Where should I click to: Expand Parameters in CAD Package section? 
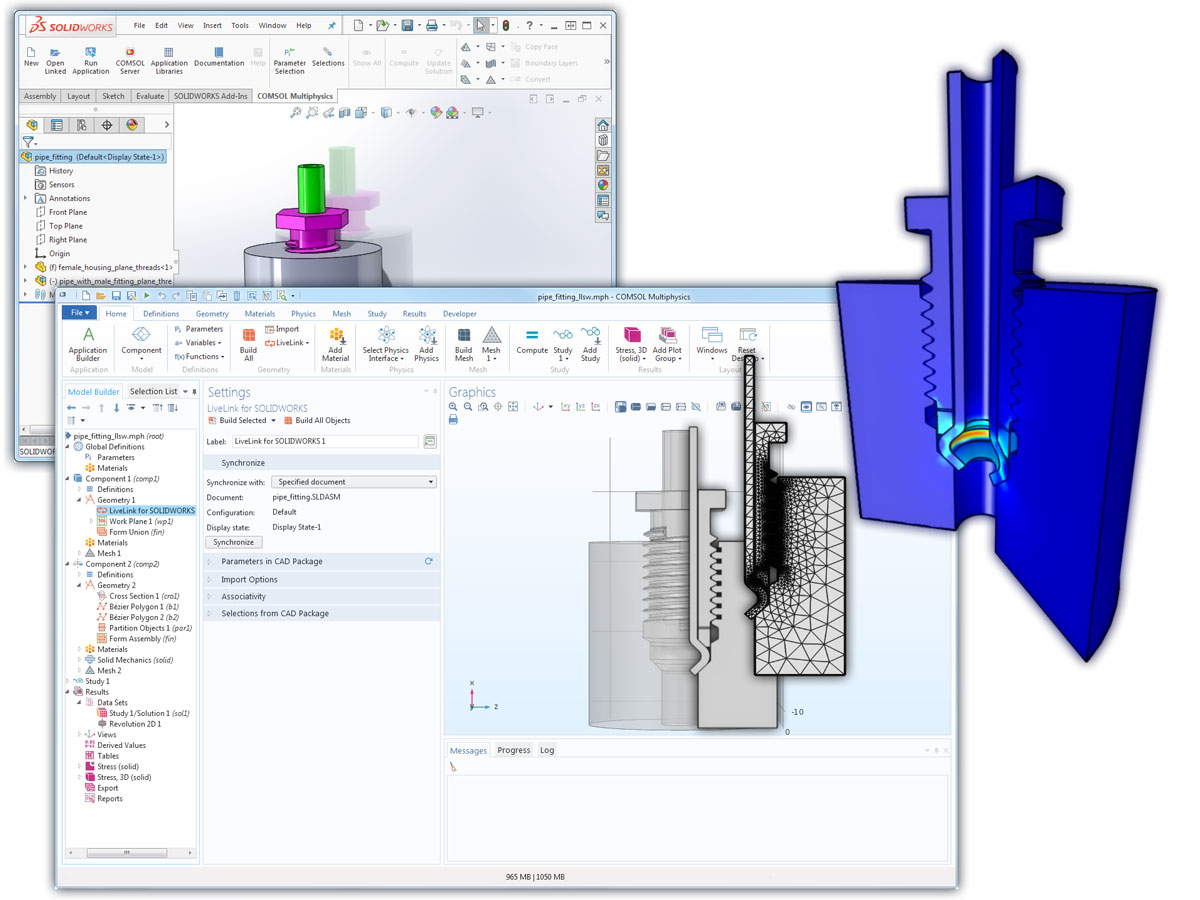coord(271,562)
